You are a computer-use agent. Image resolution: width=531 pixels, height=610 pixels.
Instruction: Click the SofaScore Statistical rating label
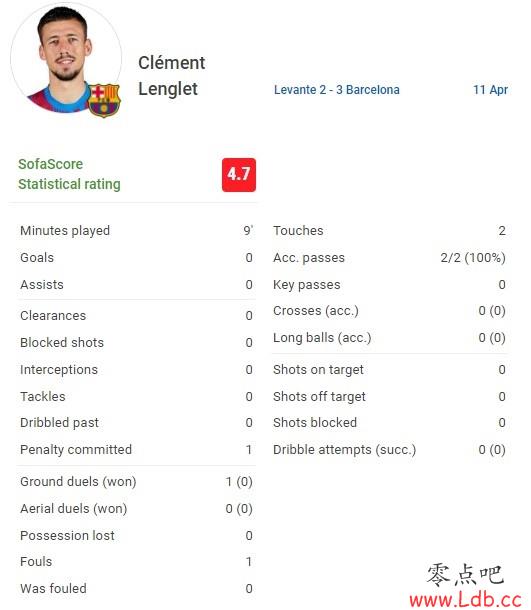point(69,174)
